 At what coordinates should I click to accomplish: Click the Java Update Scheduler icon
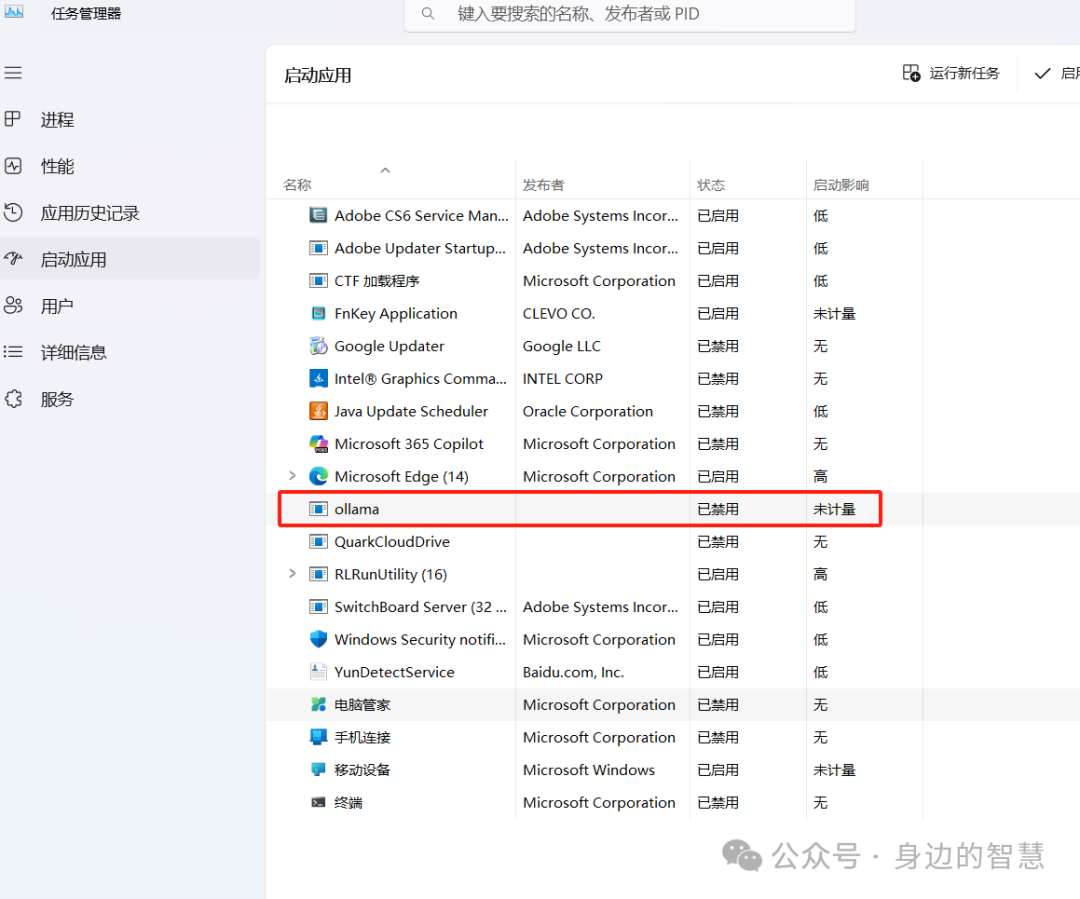tap(318, 411)
